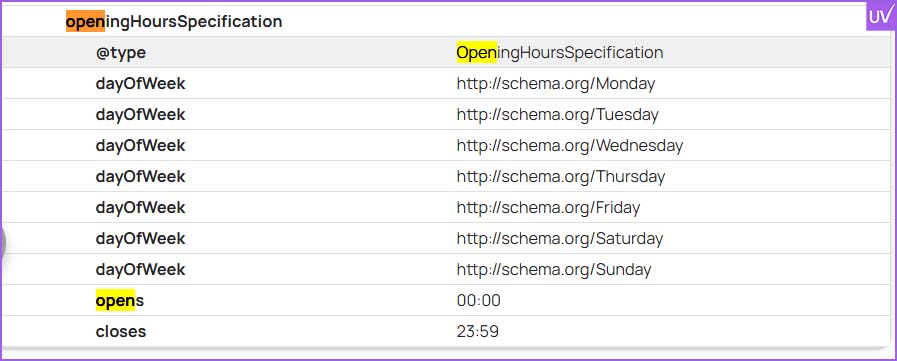
Task: Click the gray handle at left edge
Action: 3,244
